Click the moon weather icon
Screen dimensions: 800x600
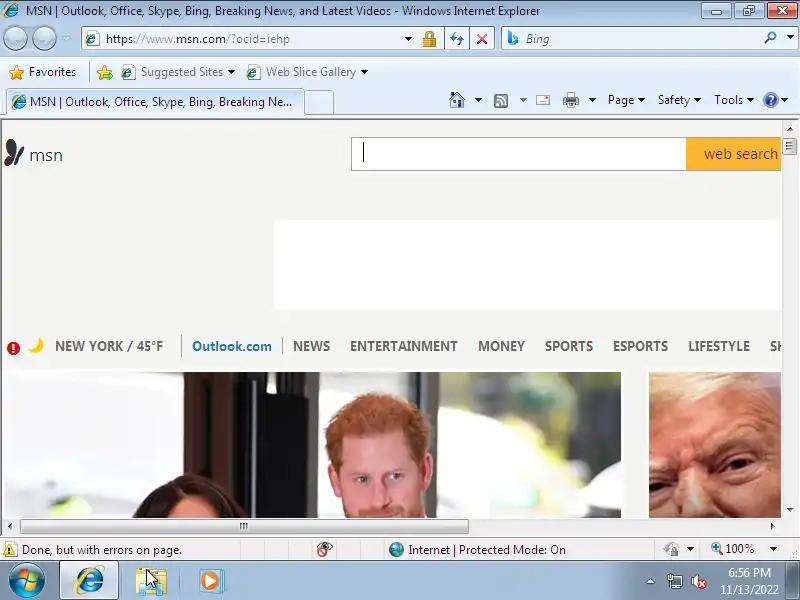[36, 345]
